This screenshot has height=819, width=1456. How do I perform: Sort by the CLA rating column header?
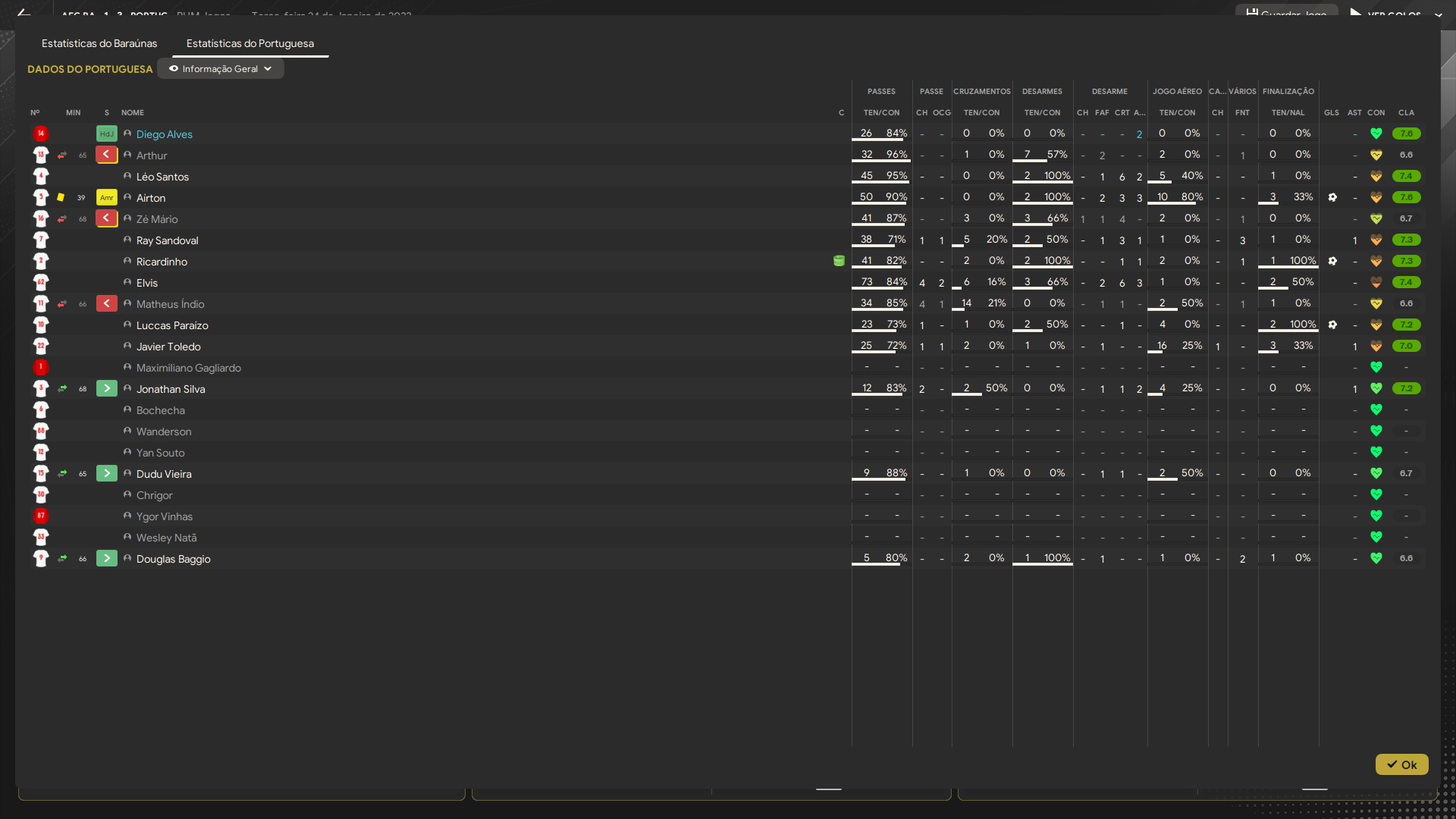point(1406,112)
